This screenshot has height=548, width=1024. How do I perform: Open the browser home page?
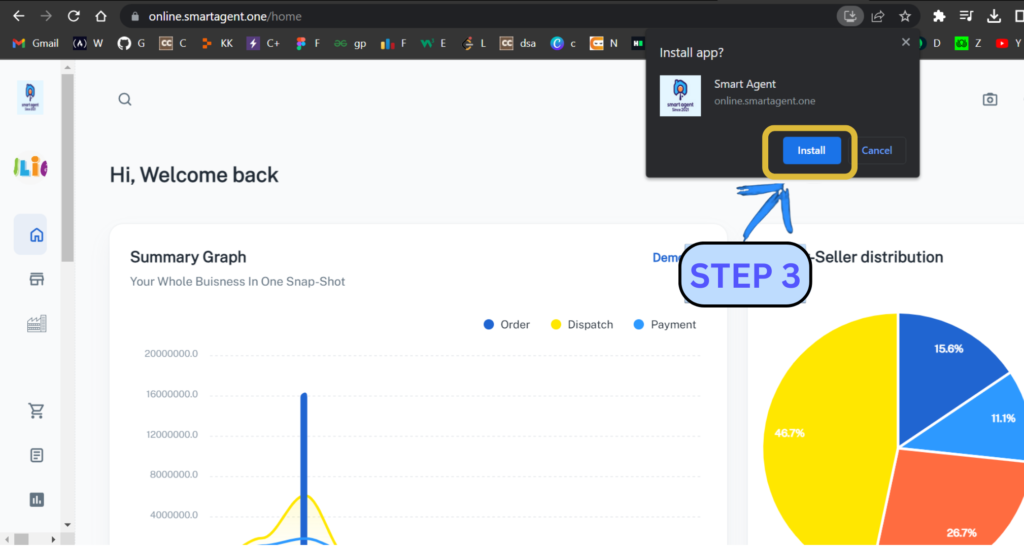(101, 16)
